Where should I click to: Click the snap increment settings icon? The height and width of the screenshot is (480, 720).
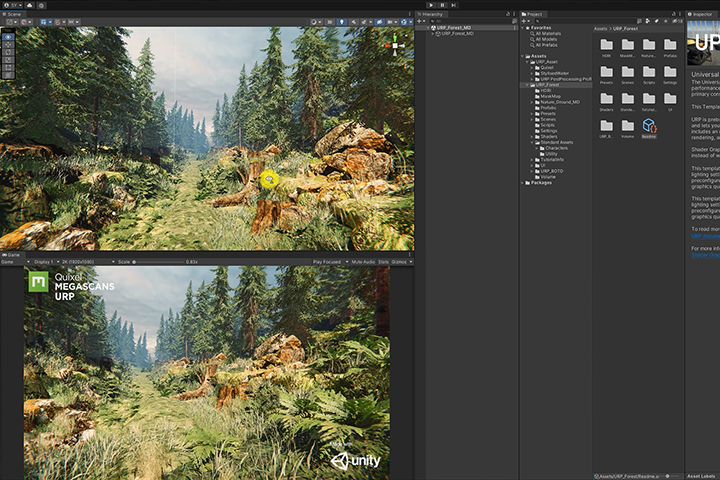point(73,22)
